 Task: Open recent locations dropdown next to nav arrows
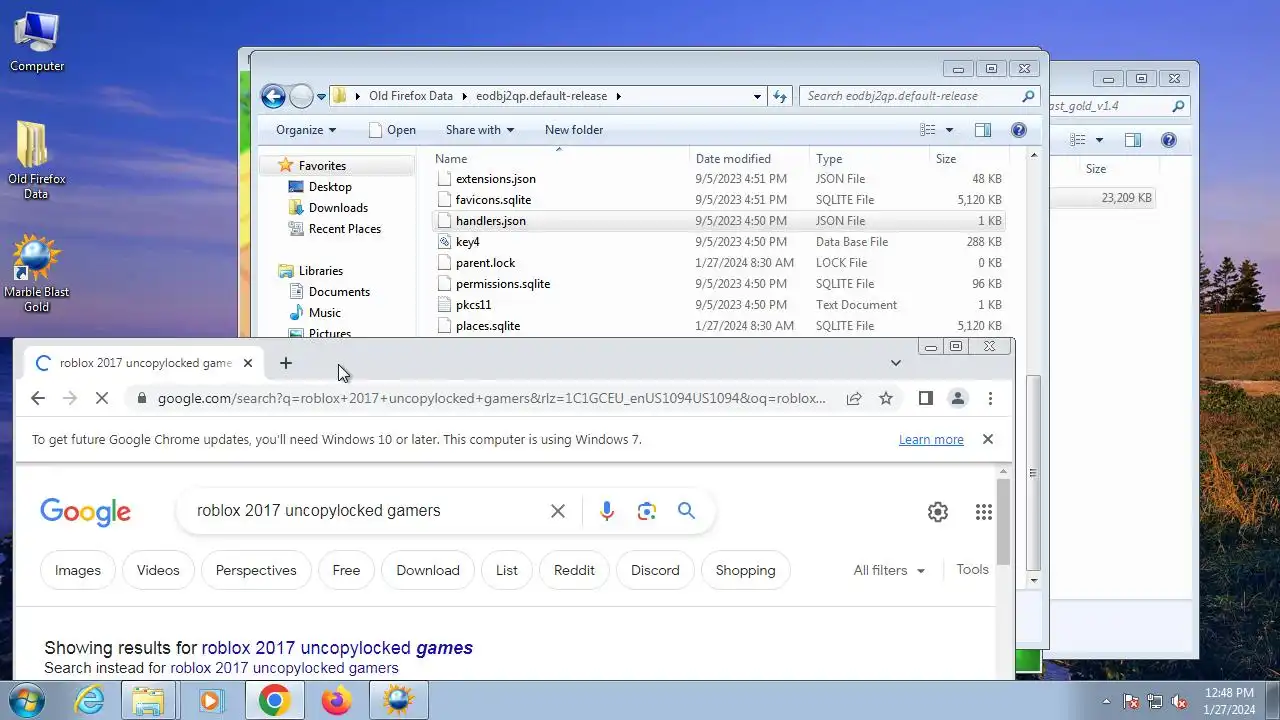321,97
